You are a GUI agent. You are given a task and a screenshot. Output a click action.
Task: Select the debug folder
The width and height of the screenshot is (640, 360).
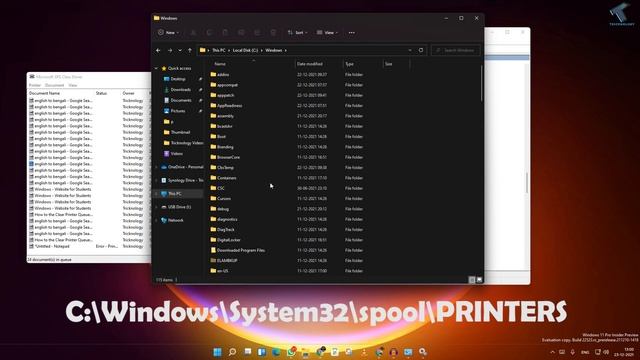tap(223, 209)
